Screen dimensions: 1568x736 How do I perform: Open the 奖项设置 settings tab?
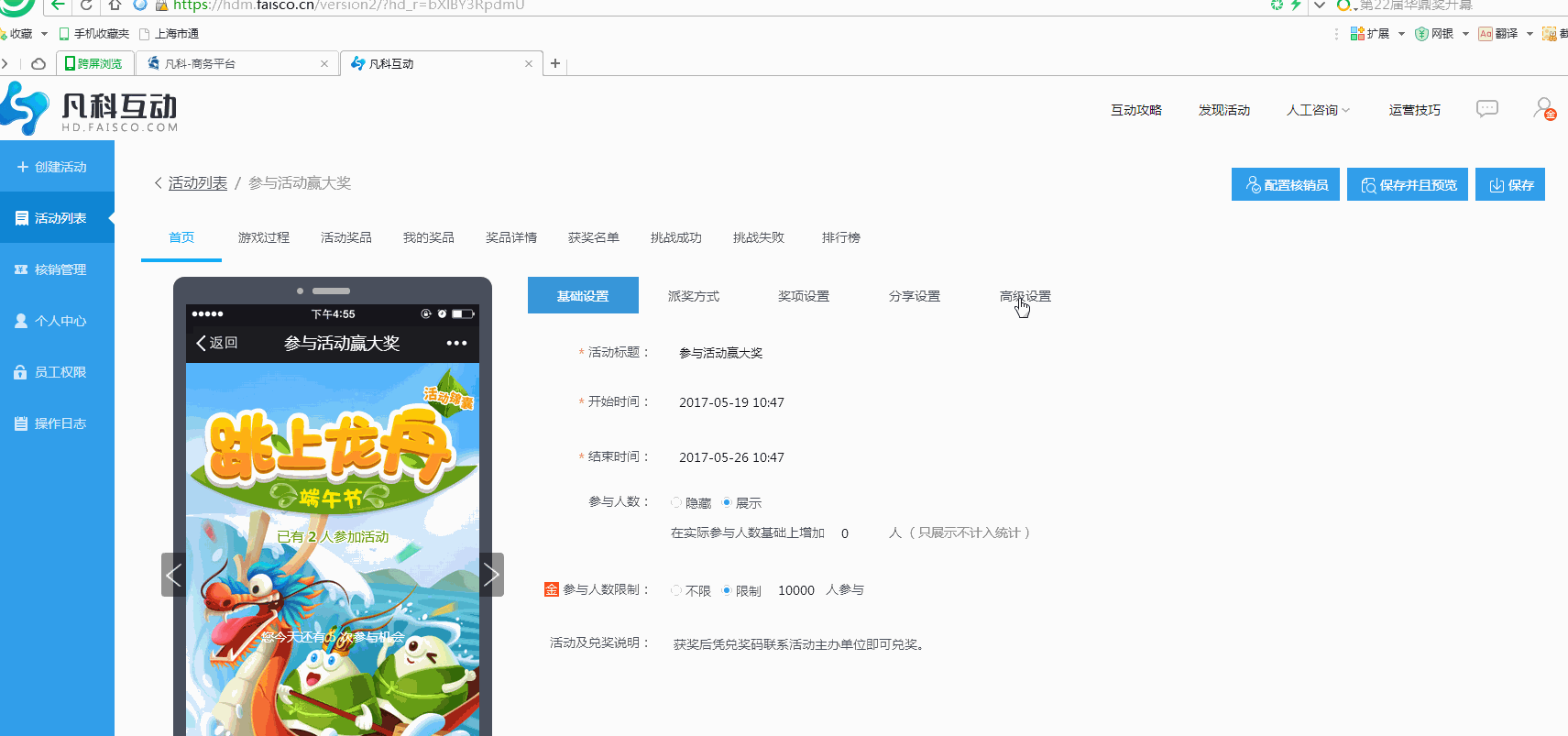tap(804, 296)
